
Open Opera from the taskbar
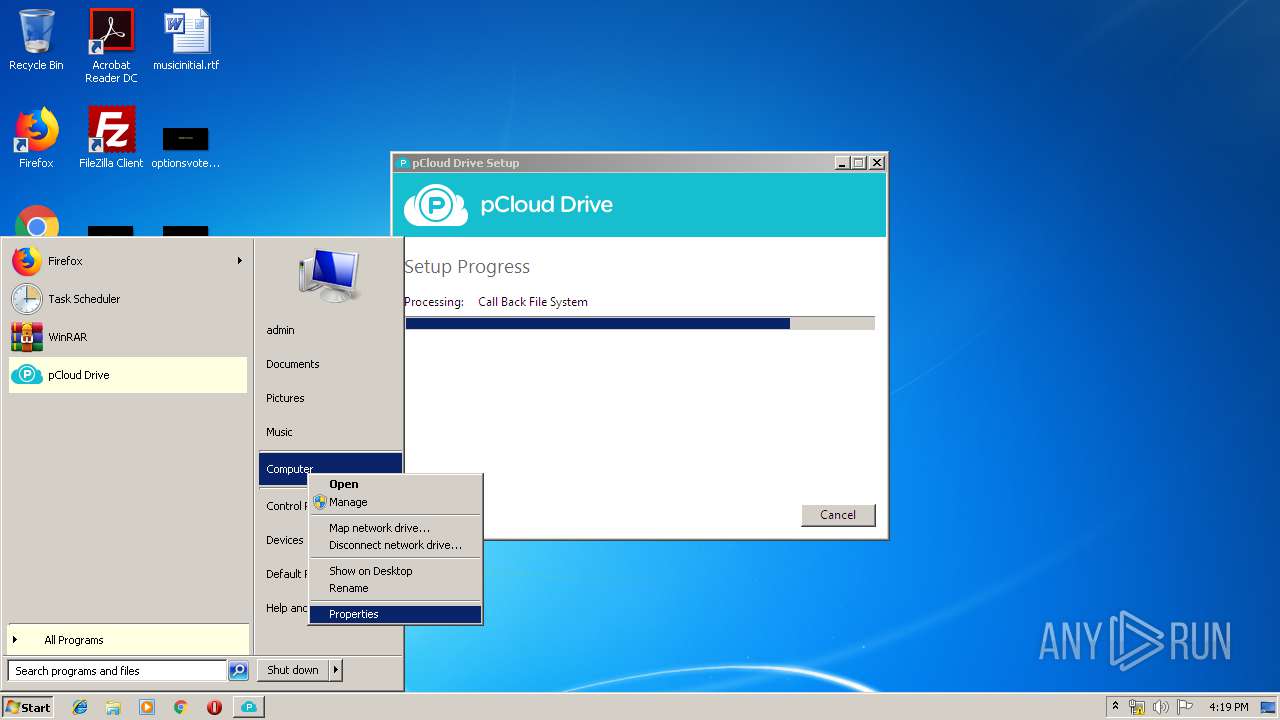pos(214,707)
